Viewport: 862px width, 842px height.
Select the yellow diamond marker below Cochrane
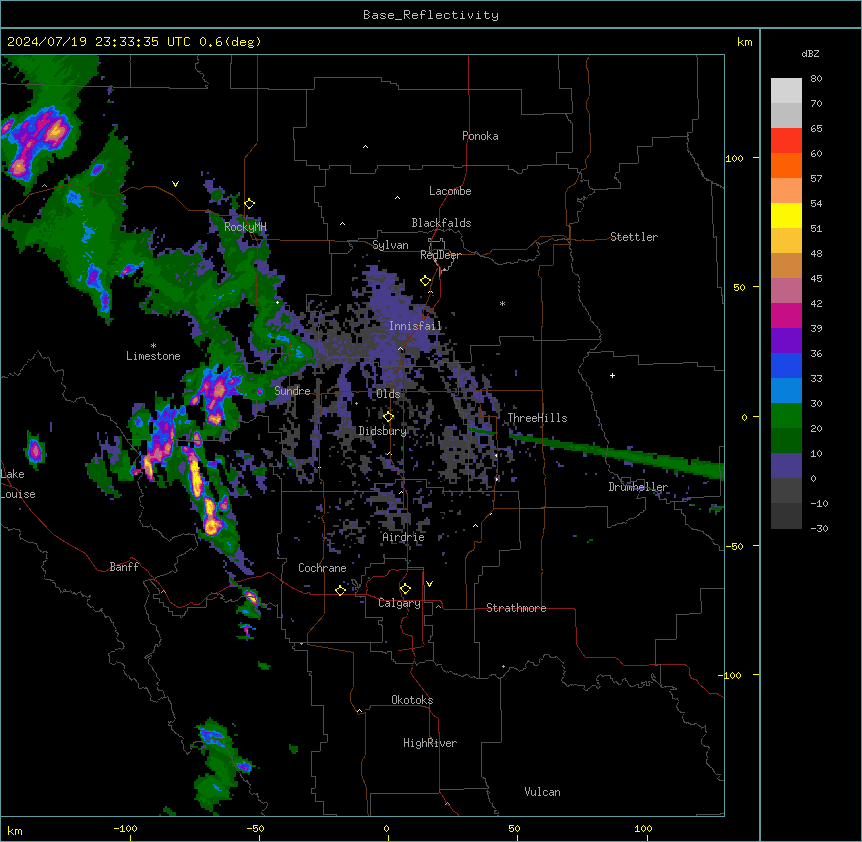pyautogui.click(x=340, y=590)
